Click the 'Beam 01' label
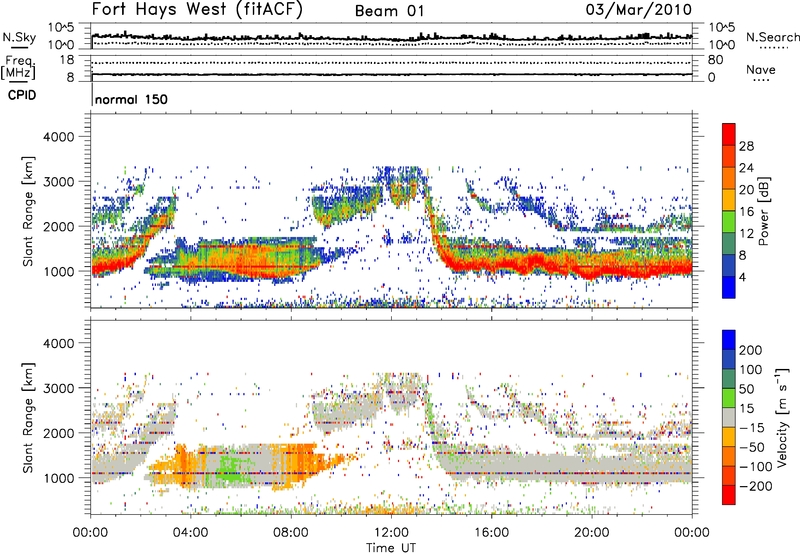This screenshot has width=800, height=554. [389, 11]
